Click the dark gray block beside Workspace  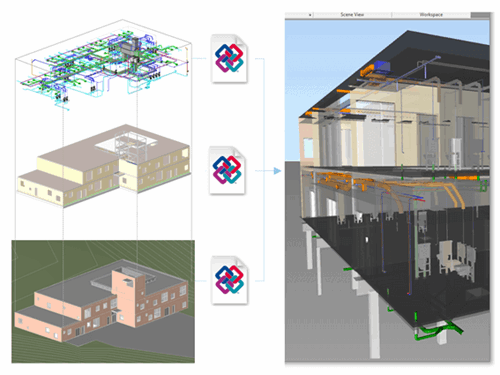pyautogui.click(x=480, y=15)
